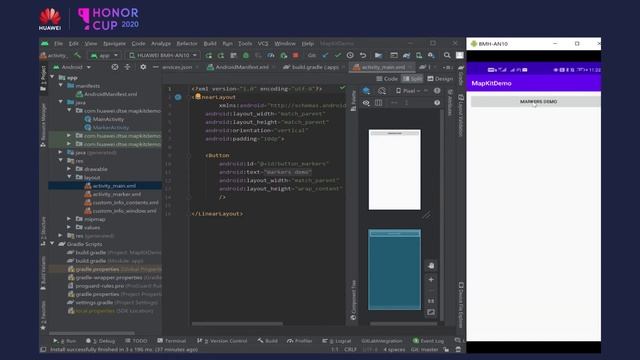Open the Build Variants side panel
Image resolution: width=640 pixels, height=360 pixels.
pyautogui.click(x=43, y=273)
